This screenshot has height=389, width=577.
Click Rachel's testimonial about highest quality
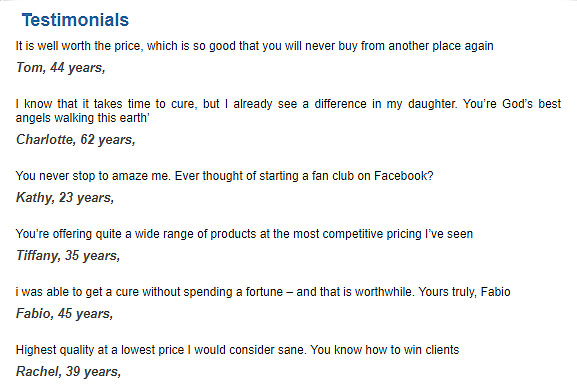[237, 350]
